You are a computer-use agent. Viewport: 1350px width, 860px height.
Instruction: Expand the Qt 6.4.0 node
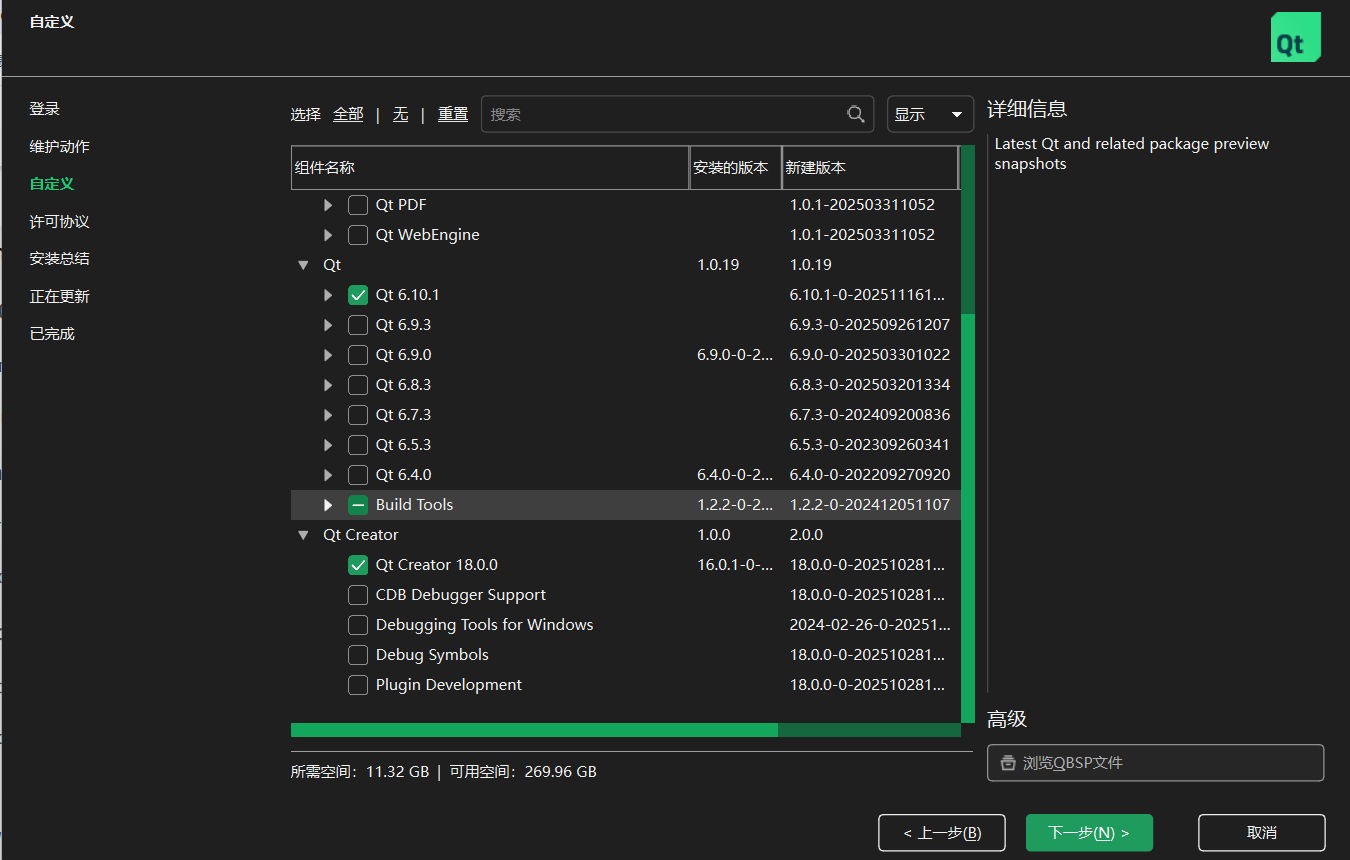point(328,475)
